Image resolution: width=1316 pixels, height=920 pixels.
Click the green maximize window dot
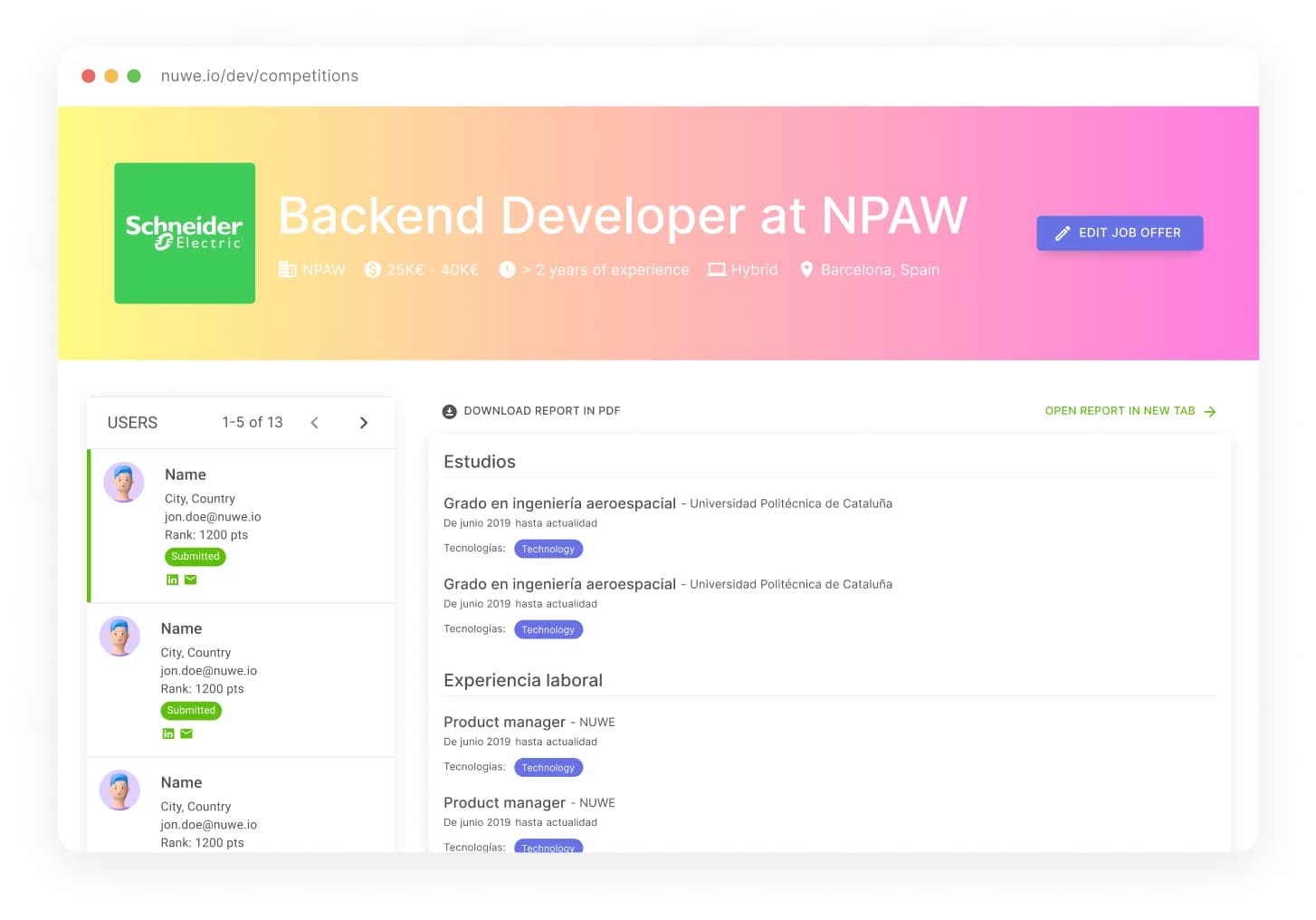134,76
